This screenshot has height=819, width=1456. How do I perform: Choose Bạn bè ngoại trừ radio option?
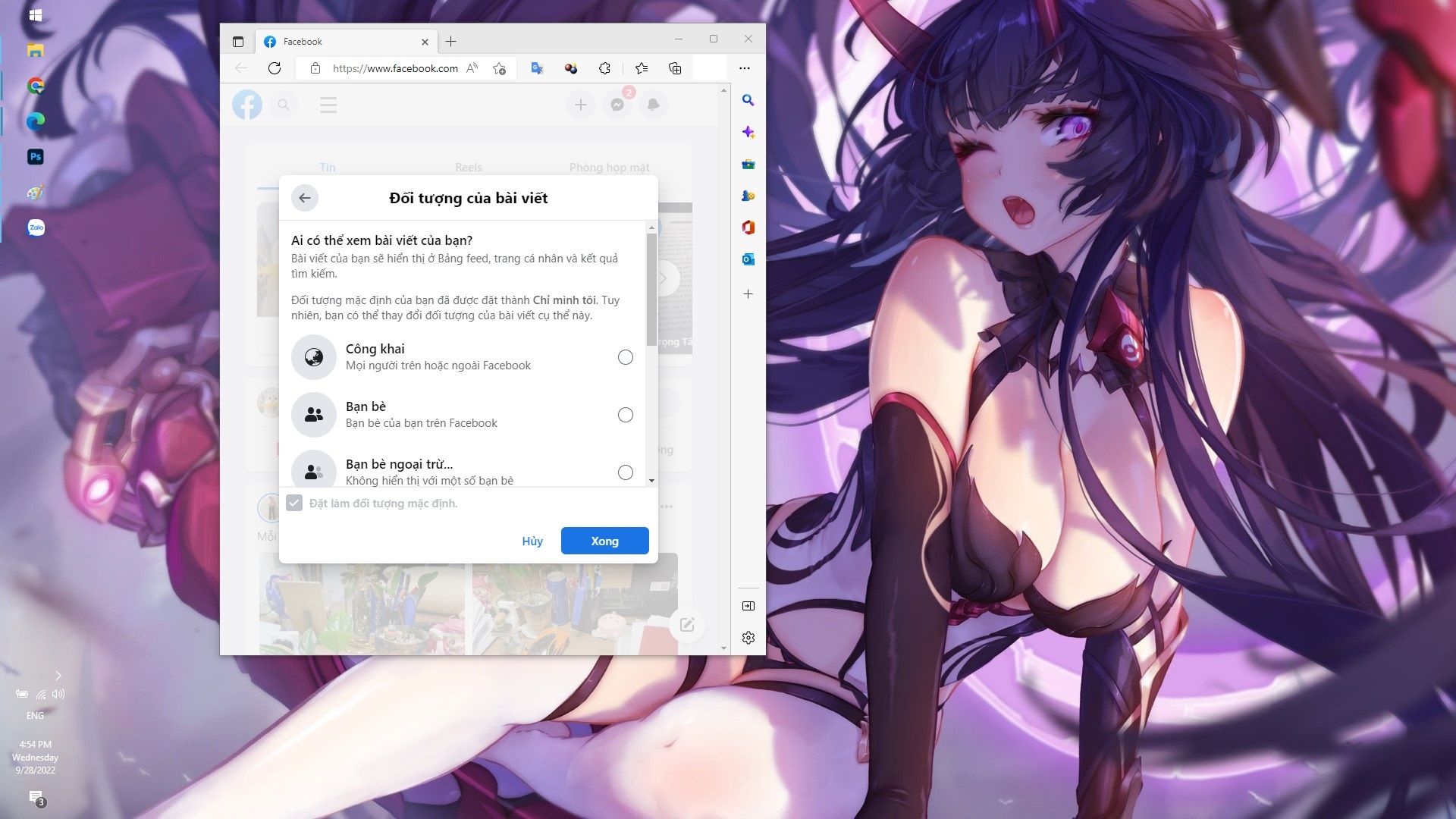[625, 472]
